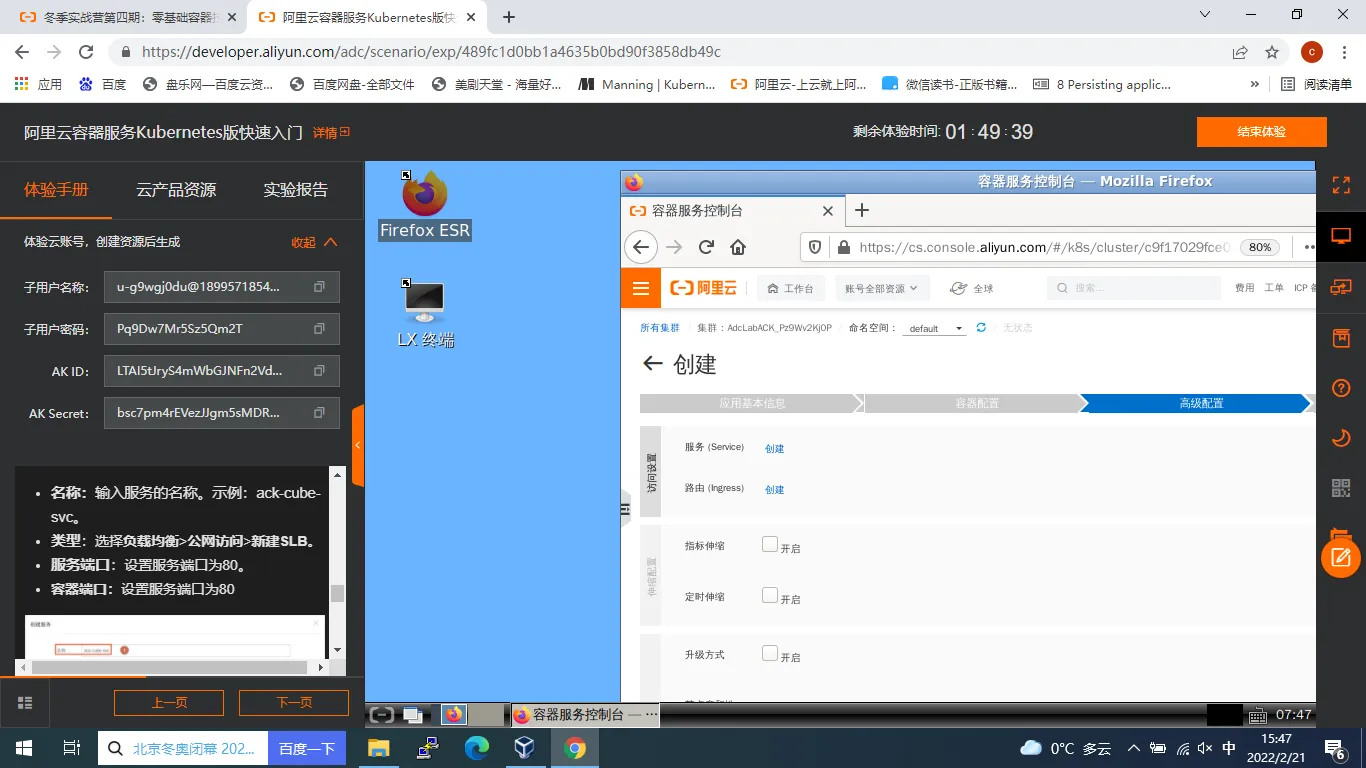Click 创建 link for 服务 (Service)
This screenshot has width=1366, height=768.
[x=774, y=448]
